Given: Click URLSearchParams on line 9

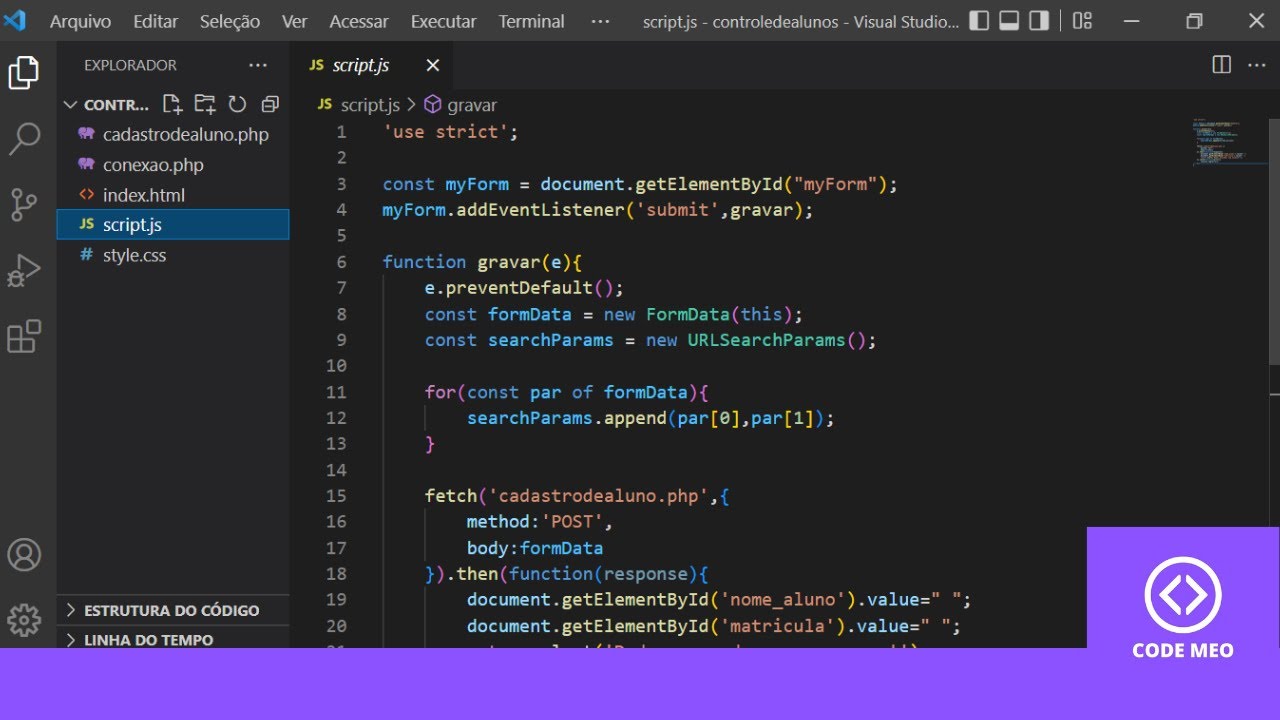Looking at the screenshot, I should coord(766,340).
